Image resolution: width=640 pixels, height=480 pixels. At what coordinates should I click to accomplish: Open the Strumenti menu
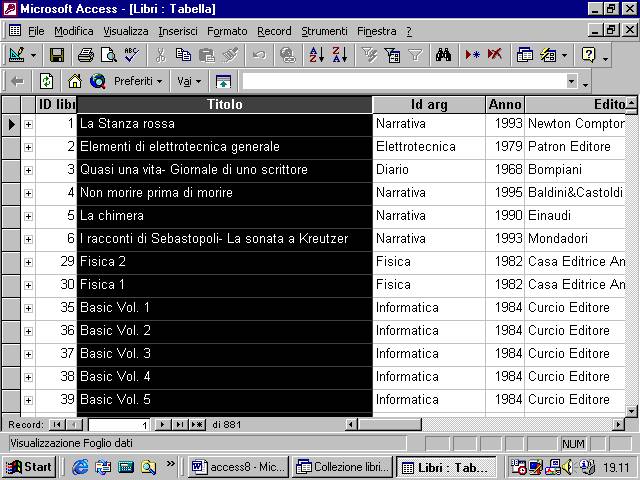click(324, 31)
